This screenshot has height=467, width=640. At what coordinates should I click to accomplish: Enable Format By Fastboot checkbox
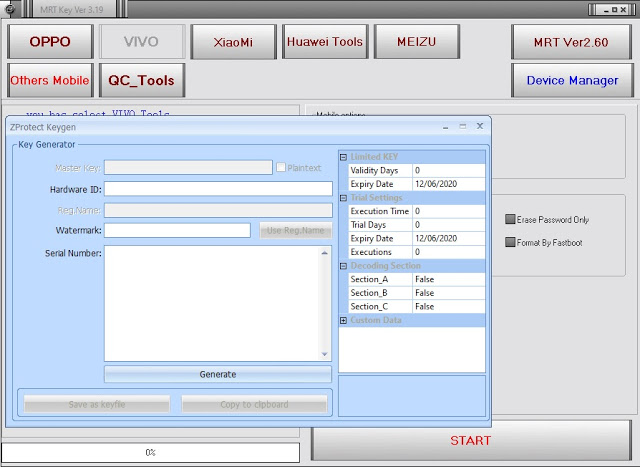click(510, 242)
